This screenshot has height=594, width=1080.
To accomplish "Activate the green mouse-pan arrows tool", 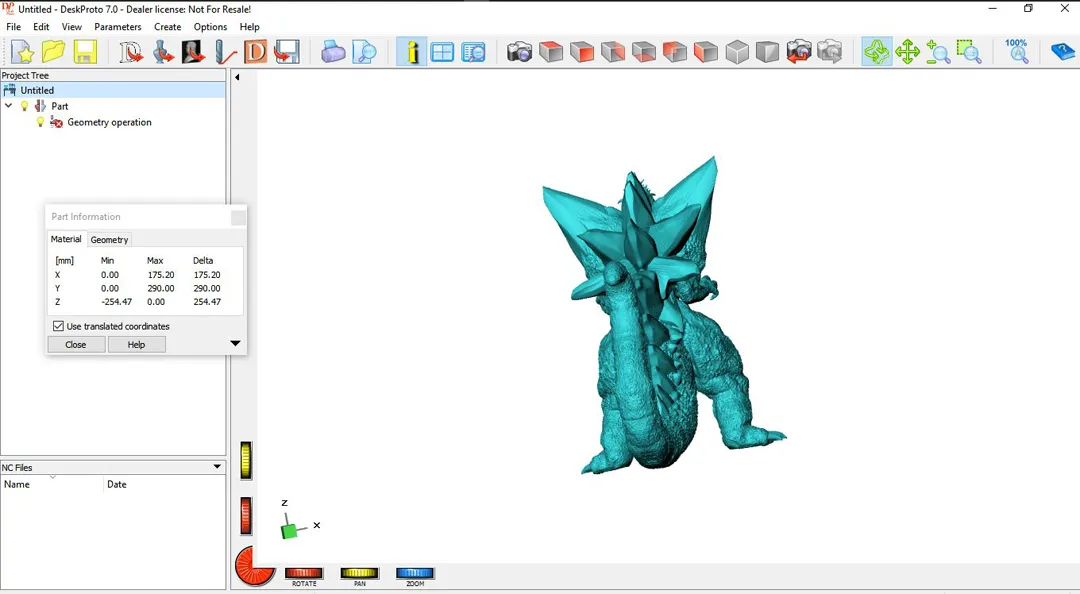I will 907,52.
